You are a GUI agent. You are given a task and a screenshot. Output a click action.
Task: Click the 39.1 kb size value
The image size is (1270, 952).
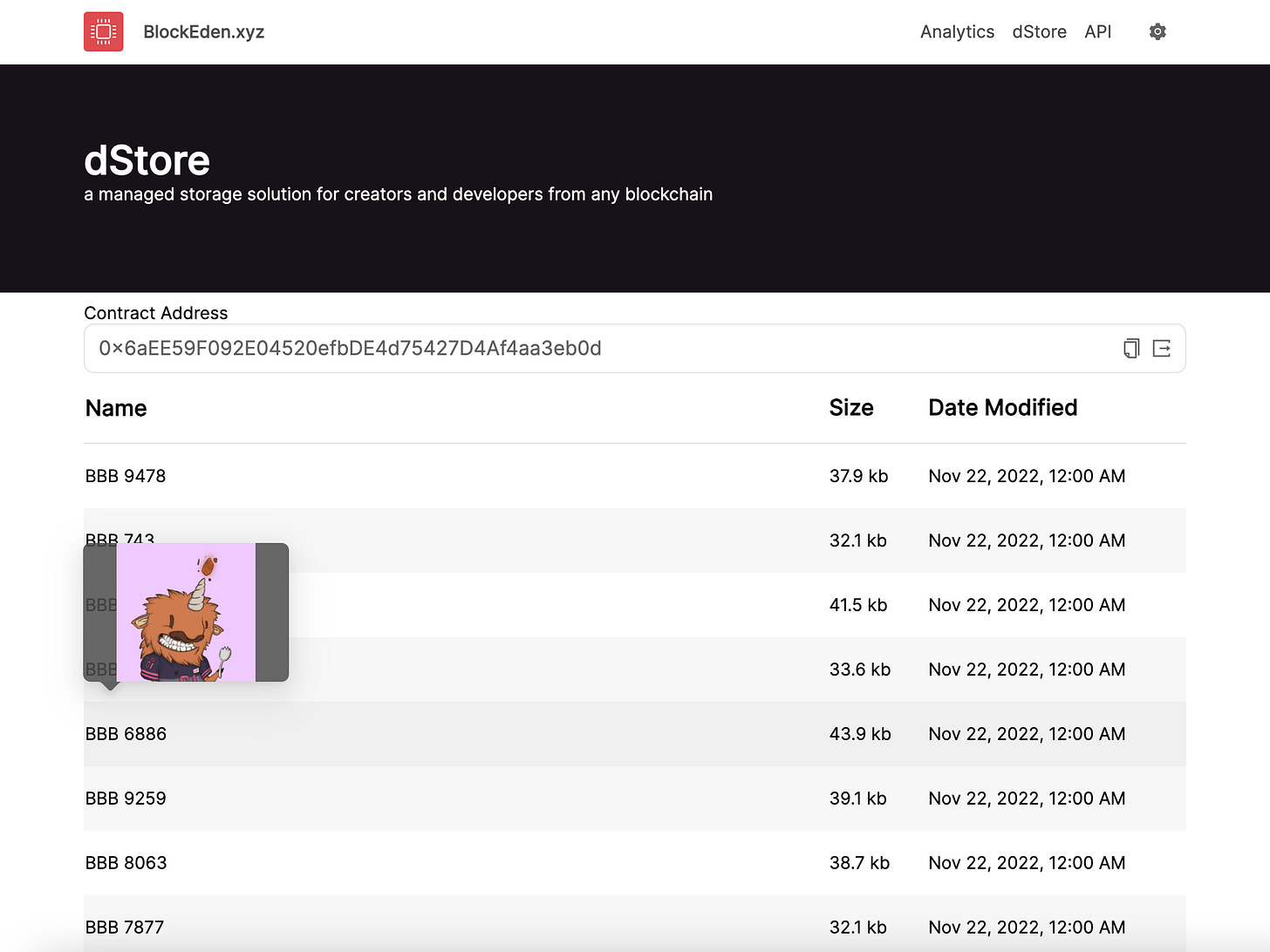click(x=858, y=799)
